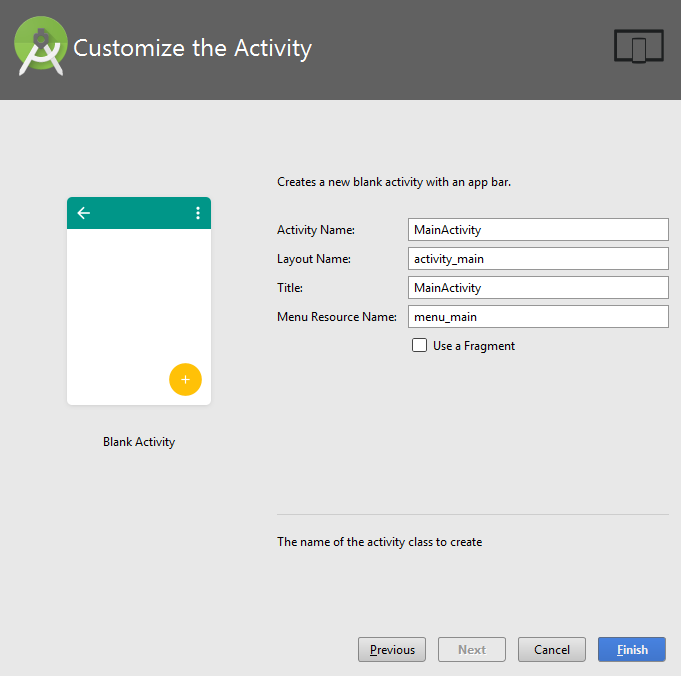
Task: Click the activity class help description text
Action: (380, 542)
